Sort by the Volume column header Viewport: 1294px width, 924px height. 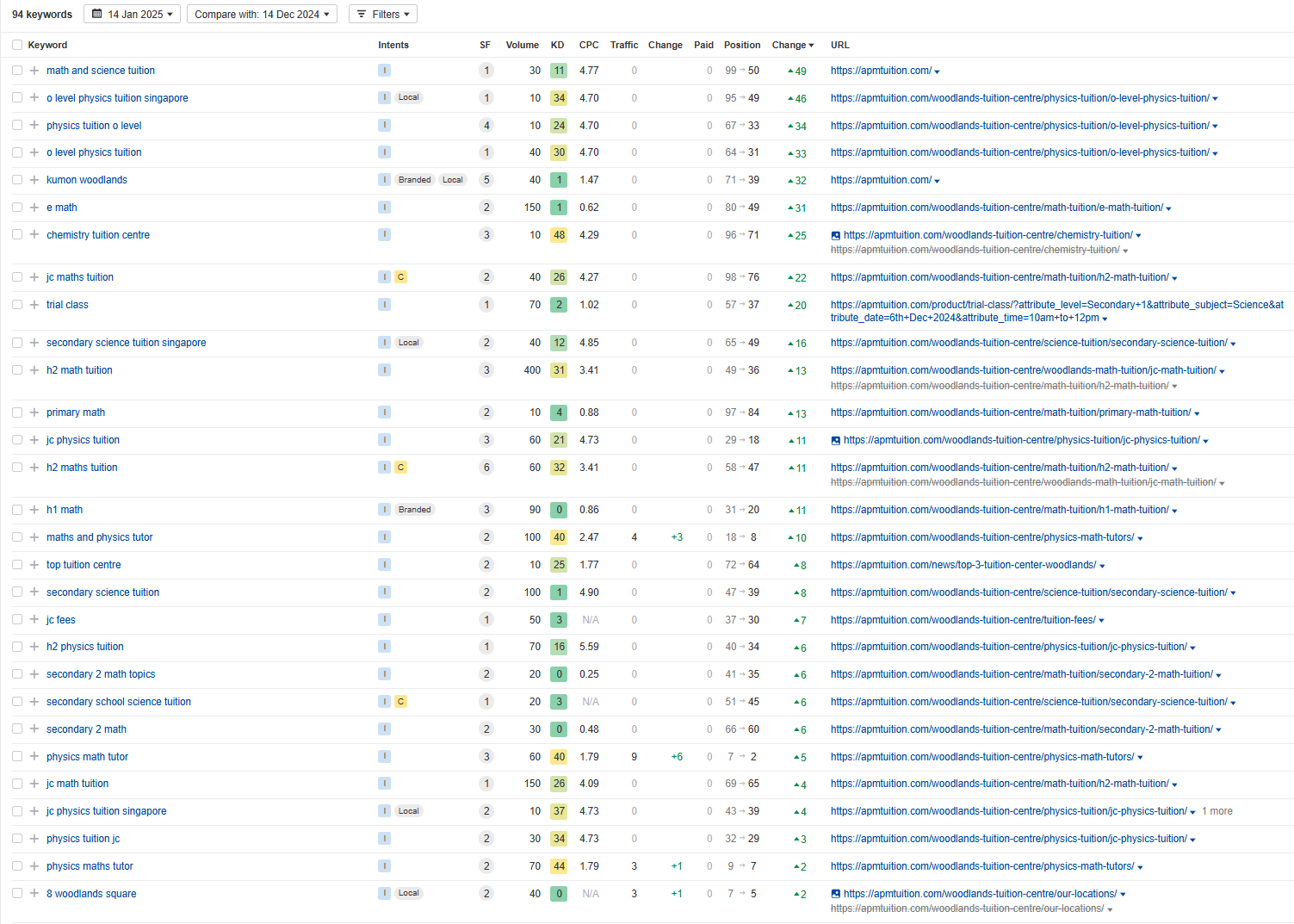click(522, 45)
